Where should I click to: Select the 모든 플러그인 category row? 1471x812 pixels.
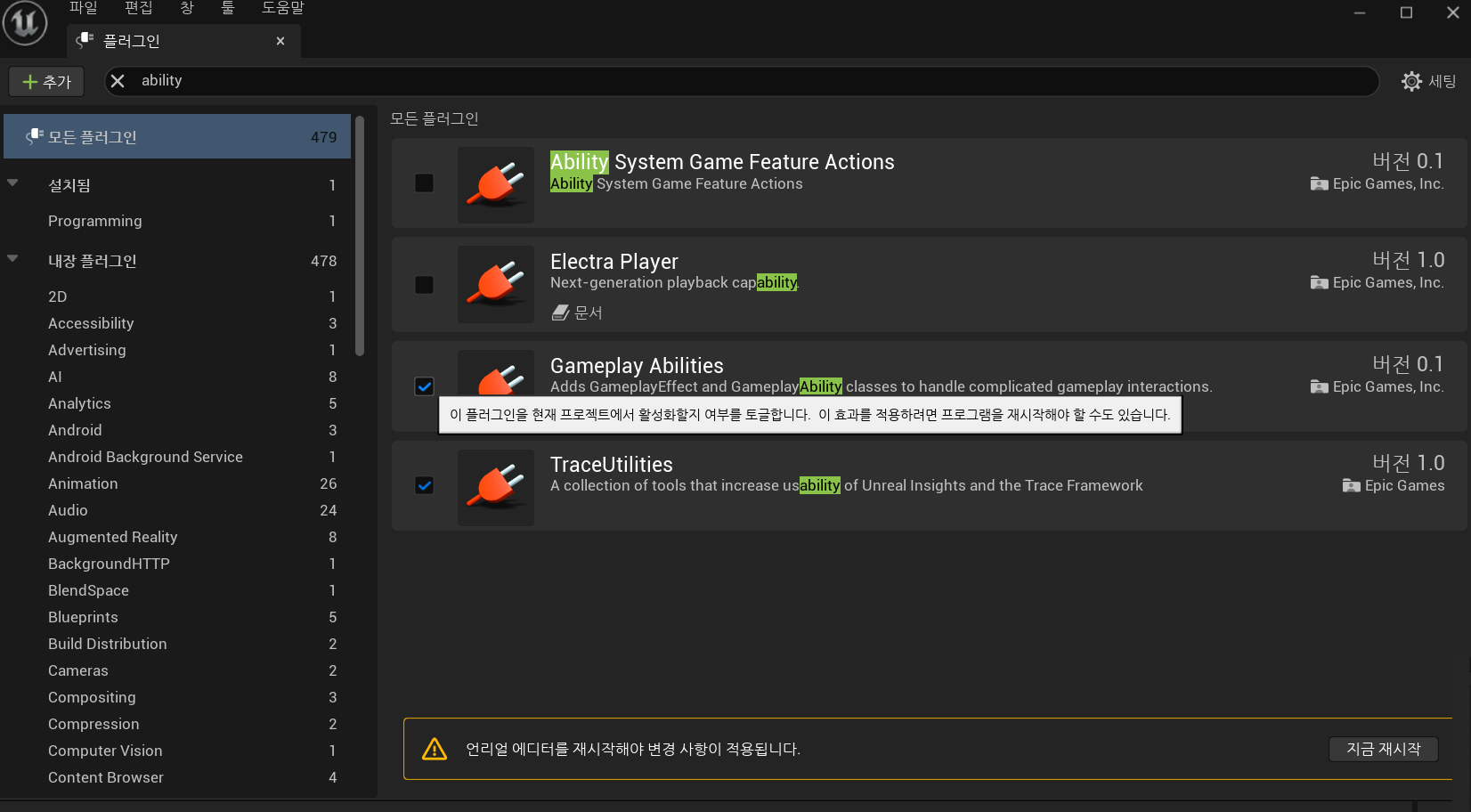177,136
